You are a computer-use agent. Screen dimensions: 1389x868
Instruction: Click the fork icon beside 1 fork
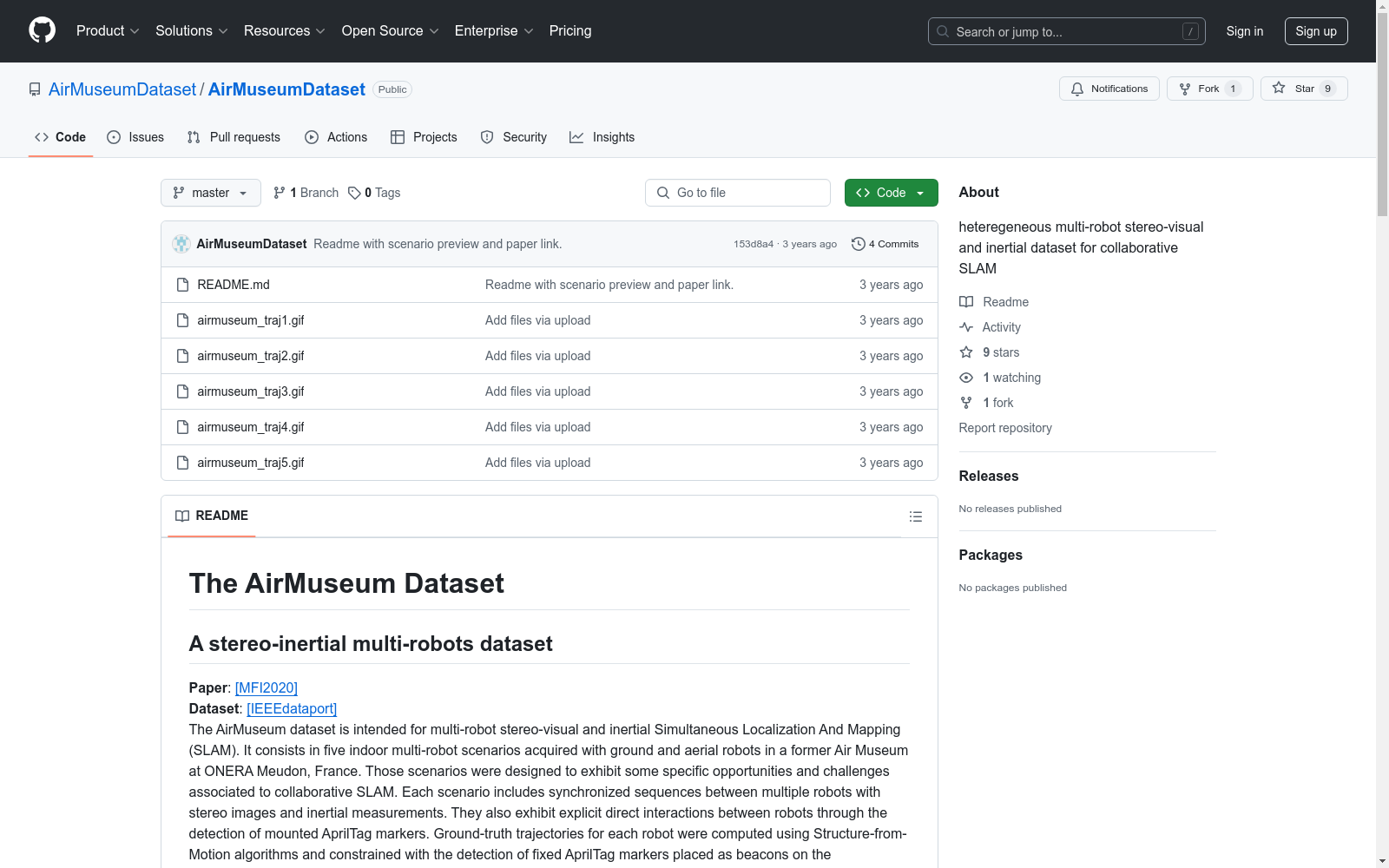click(966, 403)
